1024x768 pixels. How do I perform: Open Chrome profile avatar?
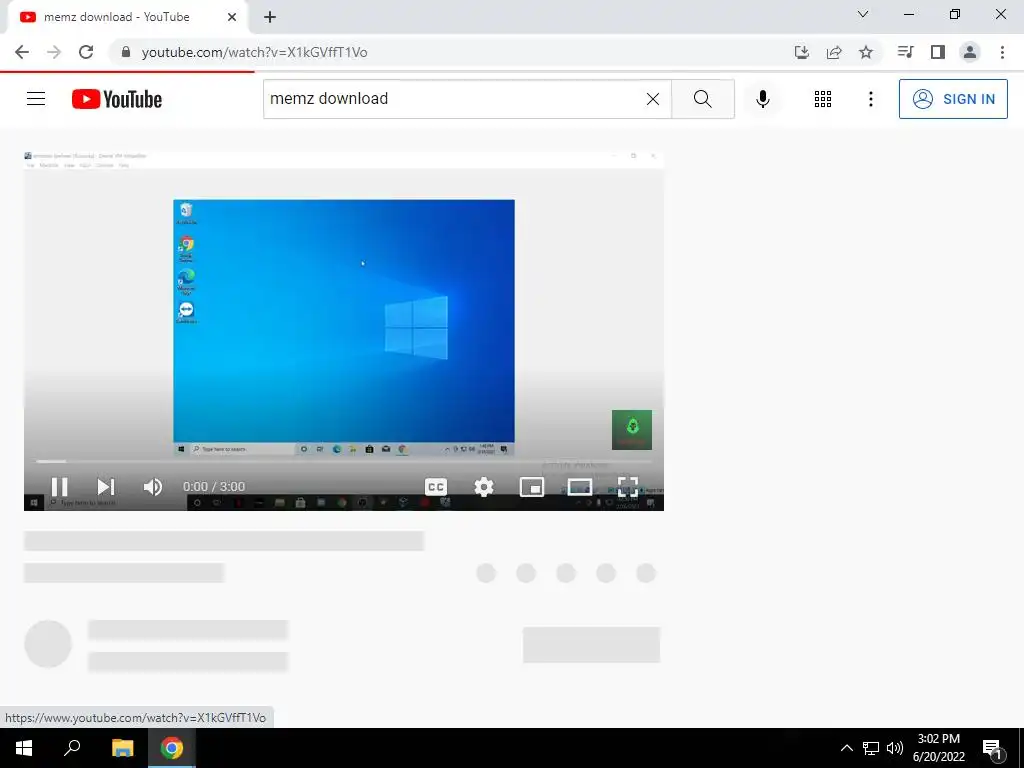point(970,52)
